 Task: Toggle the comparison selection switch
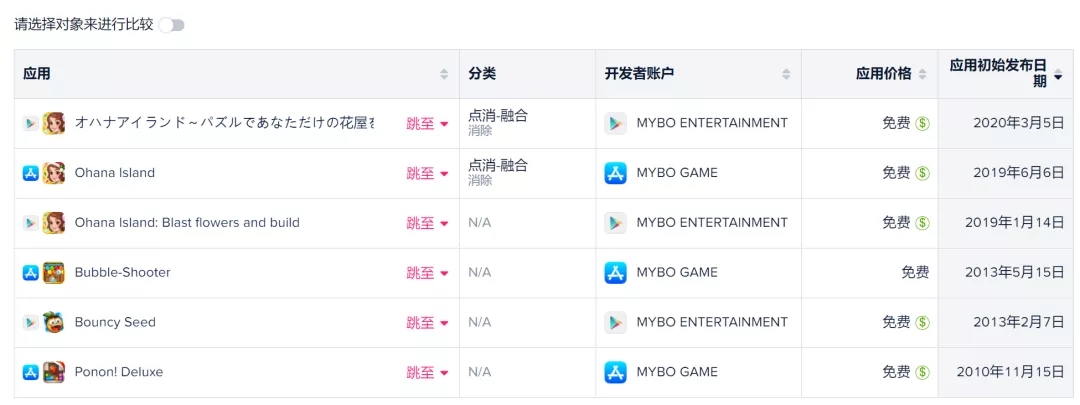point(172,24)
